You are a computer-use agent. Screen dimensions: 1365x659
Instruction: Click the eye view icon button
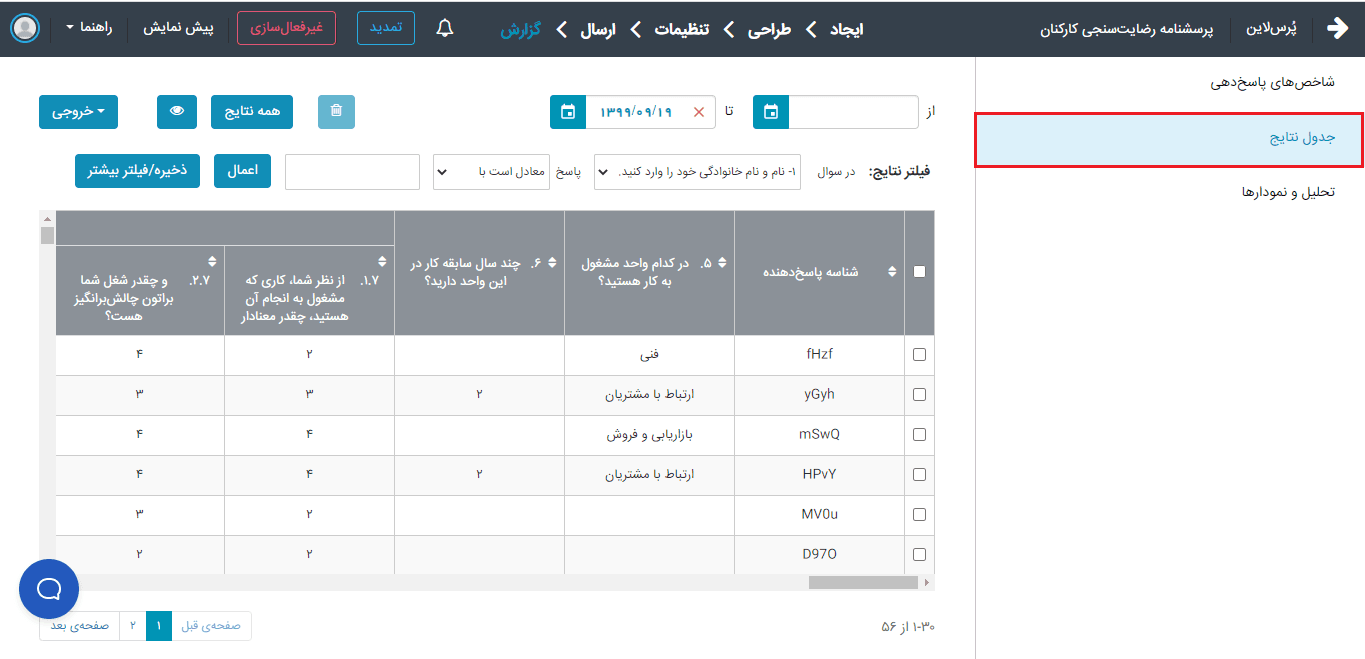point(177,112)
